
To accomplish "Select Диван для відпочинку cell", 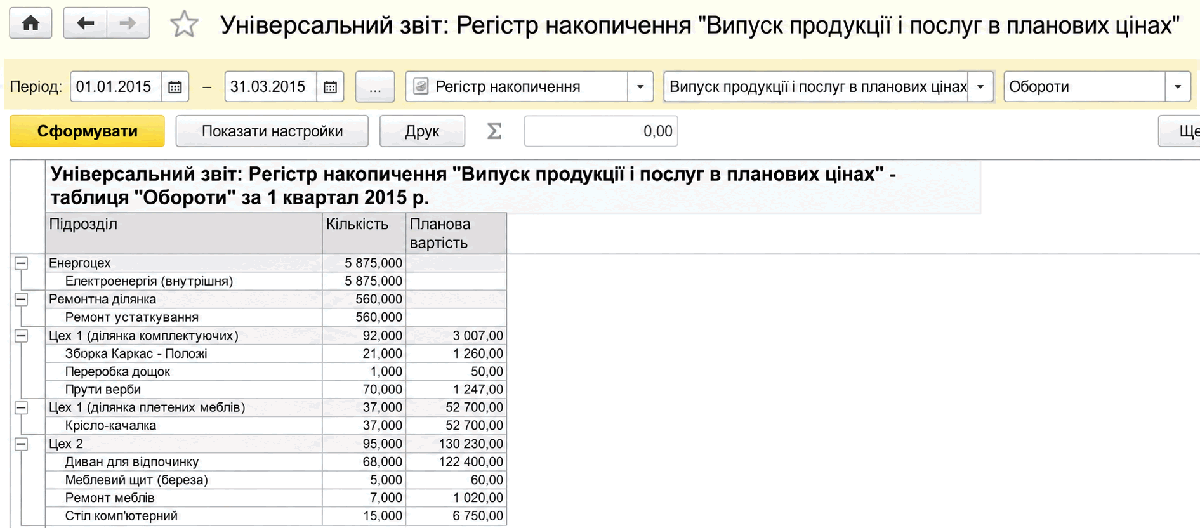I will 184,461.
